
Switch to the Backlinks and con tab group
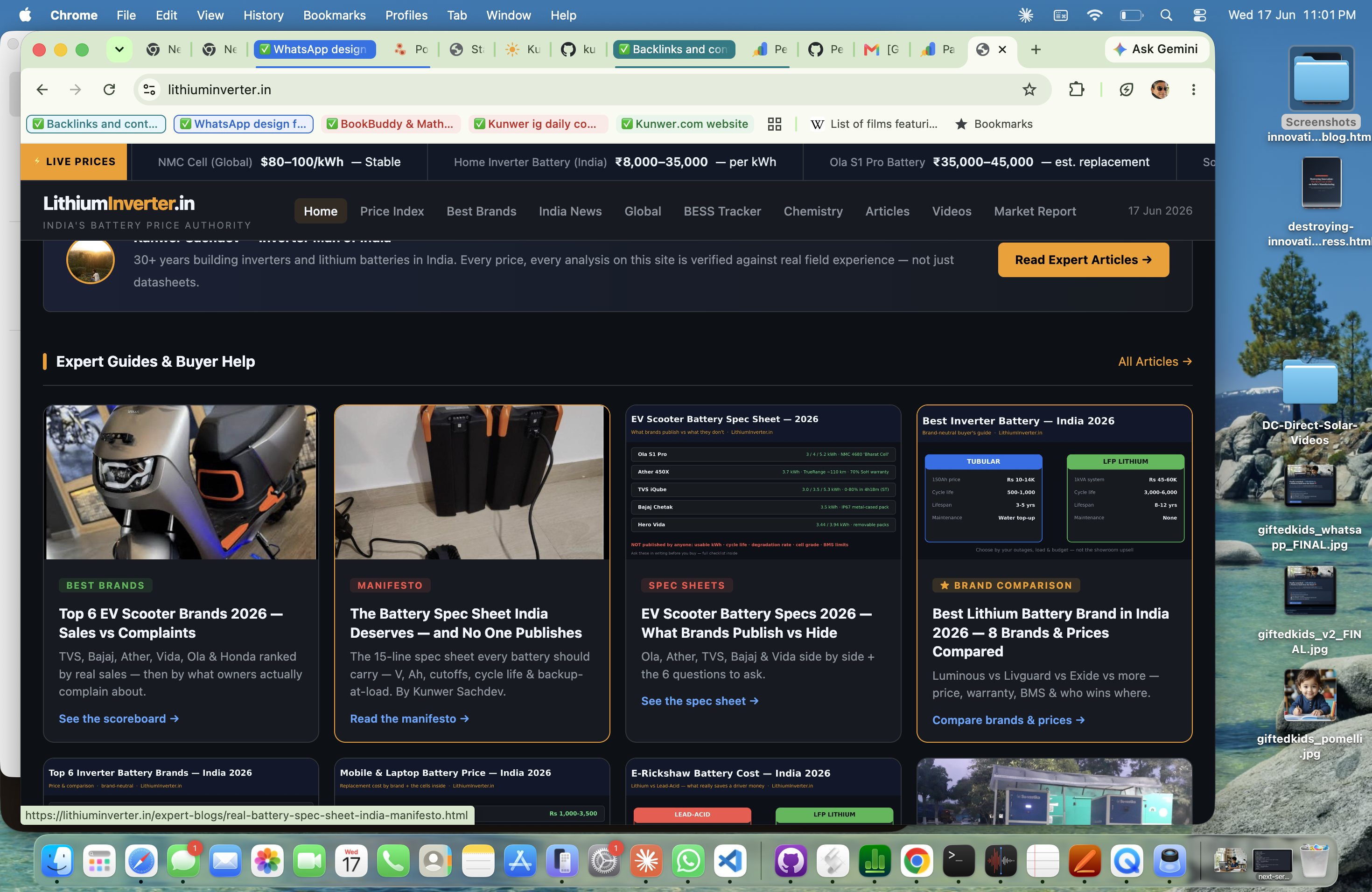point(674,49)
